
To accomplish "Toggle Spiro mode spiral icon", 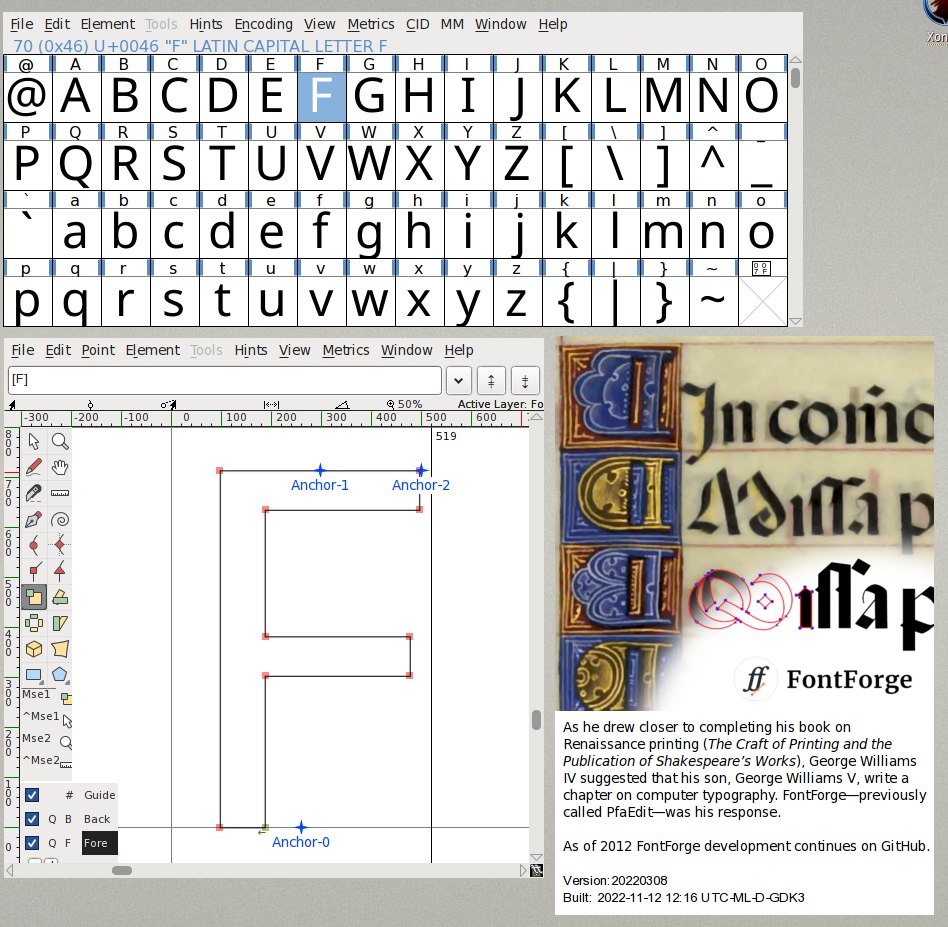I will tap(60, 519).
